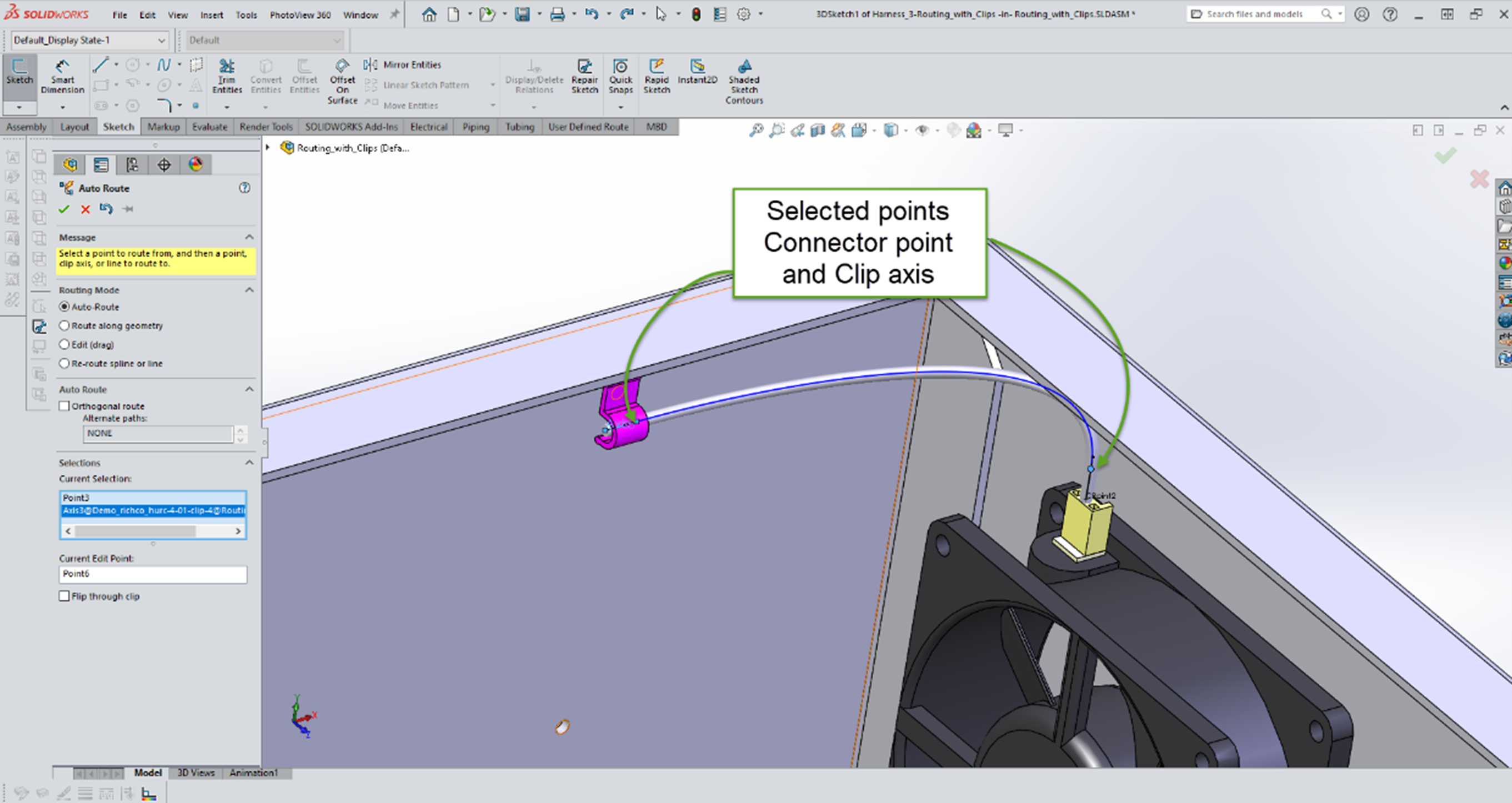This screenshot has height=803, width=1512.
Task: Enable Flip through clip checkbox
Action: click(x=64, y=596)
